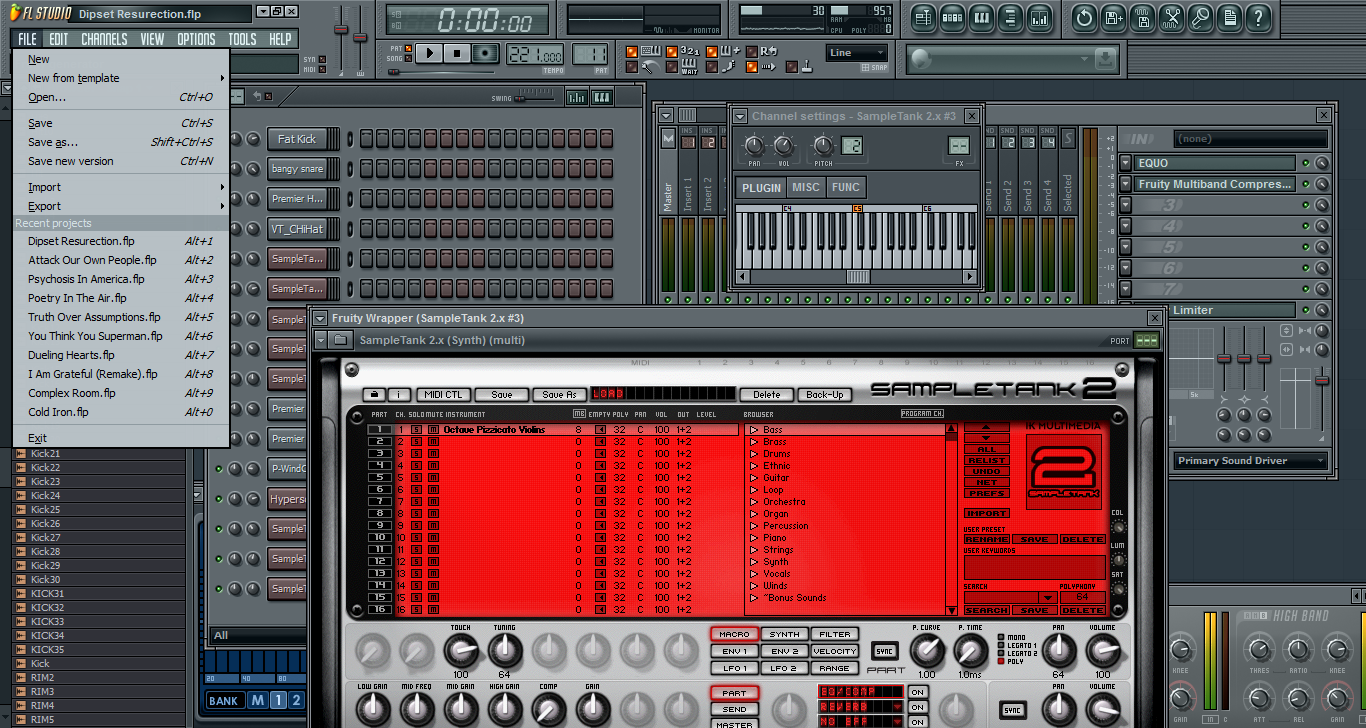Open help with the question mark icon

pyautogui.click(x=1259, y=17)
